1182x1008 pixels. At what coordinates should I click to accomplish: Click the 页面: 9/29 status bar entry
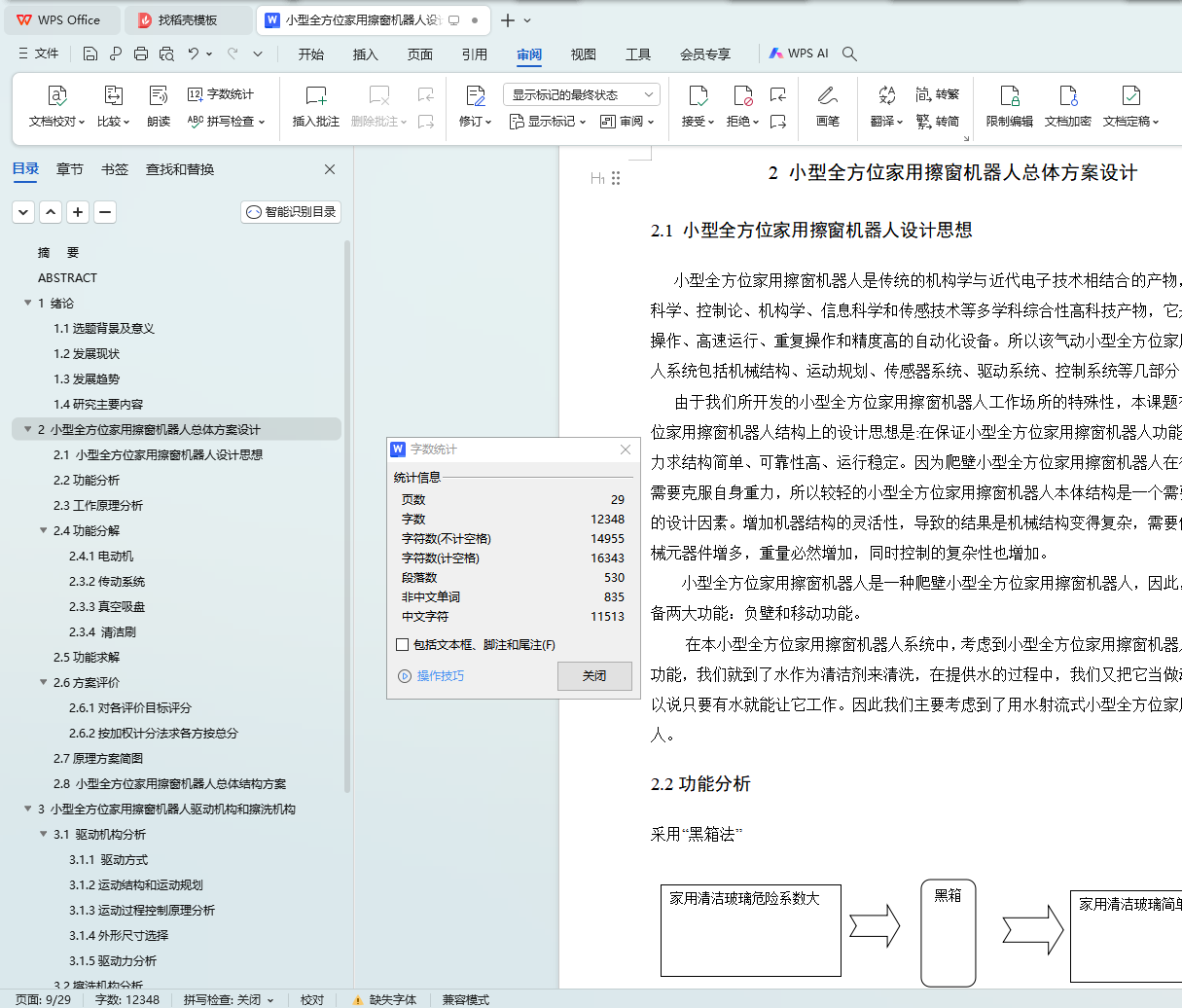43,999
